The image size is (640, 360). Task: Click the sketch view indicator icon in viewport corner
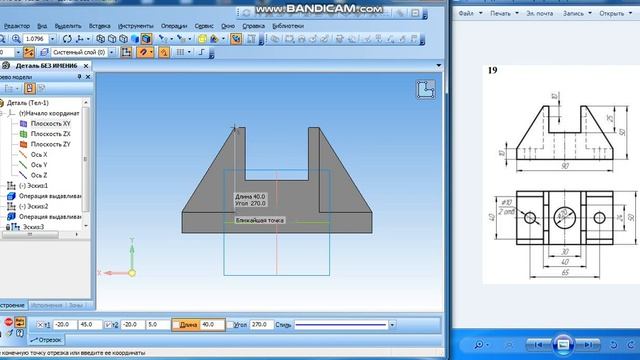[x=425, y=89]
